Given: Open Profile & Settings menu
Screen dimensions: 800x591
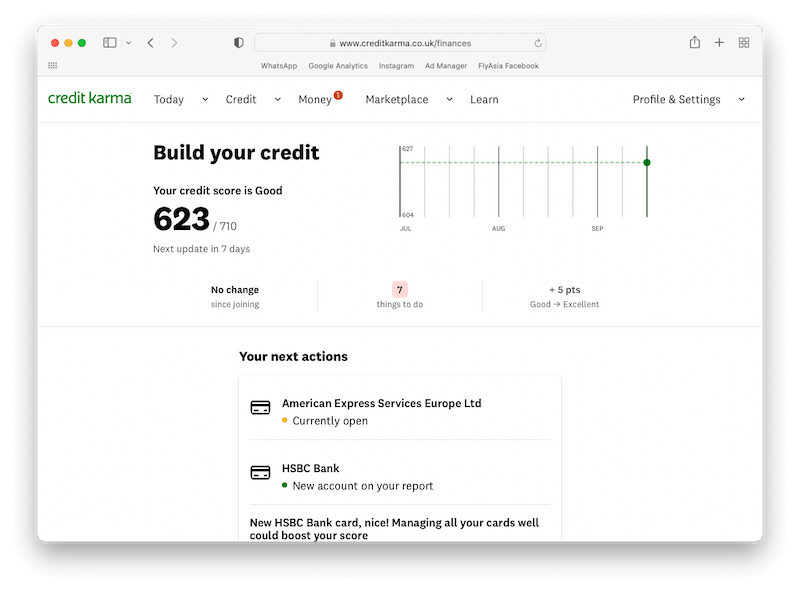Looking at the screenshot, I should click(677, 100).
